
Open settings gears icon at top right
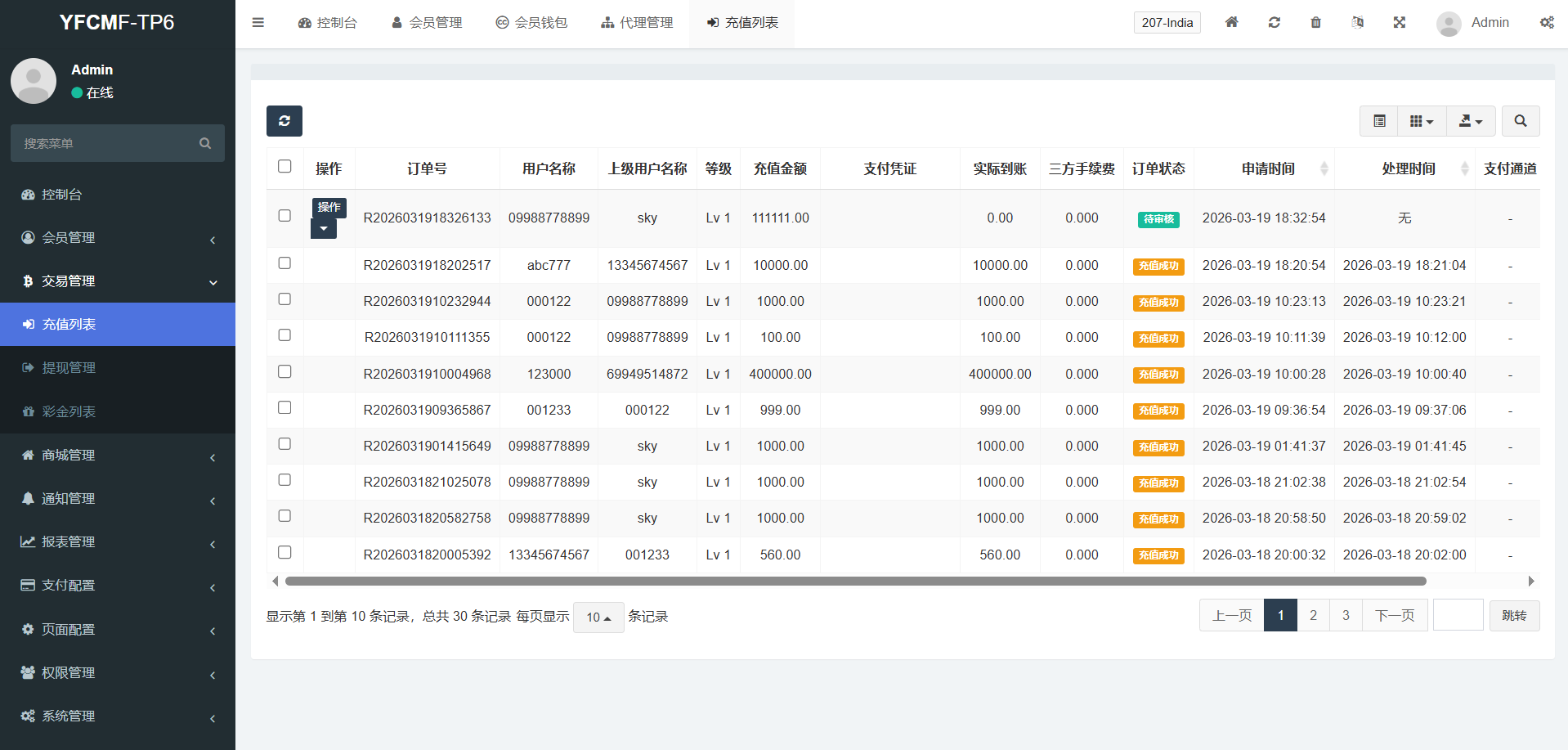1547,23
